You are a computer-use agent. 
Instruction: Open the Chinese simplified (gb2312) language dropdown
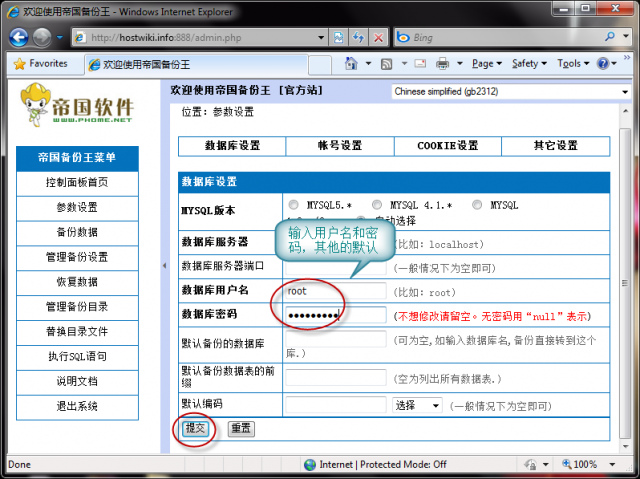click(508, 92)
